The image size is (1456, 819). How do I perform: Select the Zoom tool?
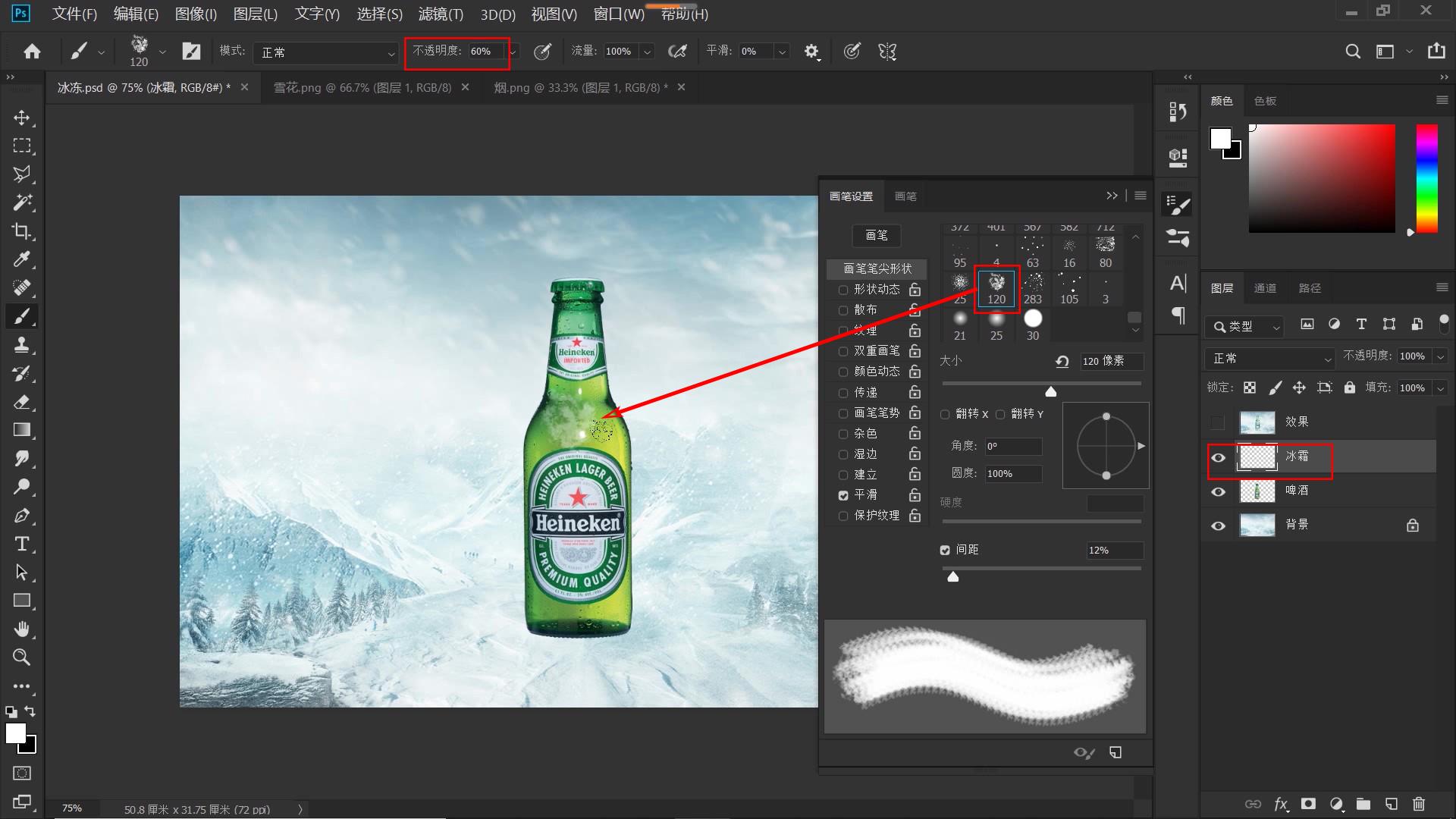22,657
